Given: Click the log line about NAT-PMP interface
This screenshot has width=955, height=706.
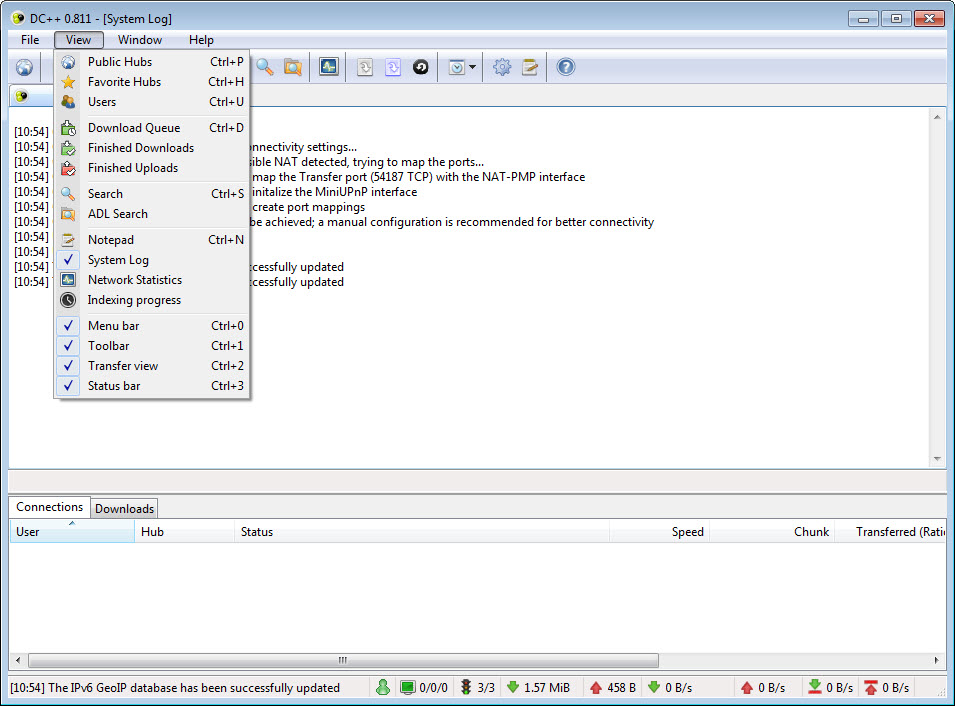Looking at the screenshot, I should click(x=418, y=177).
